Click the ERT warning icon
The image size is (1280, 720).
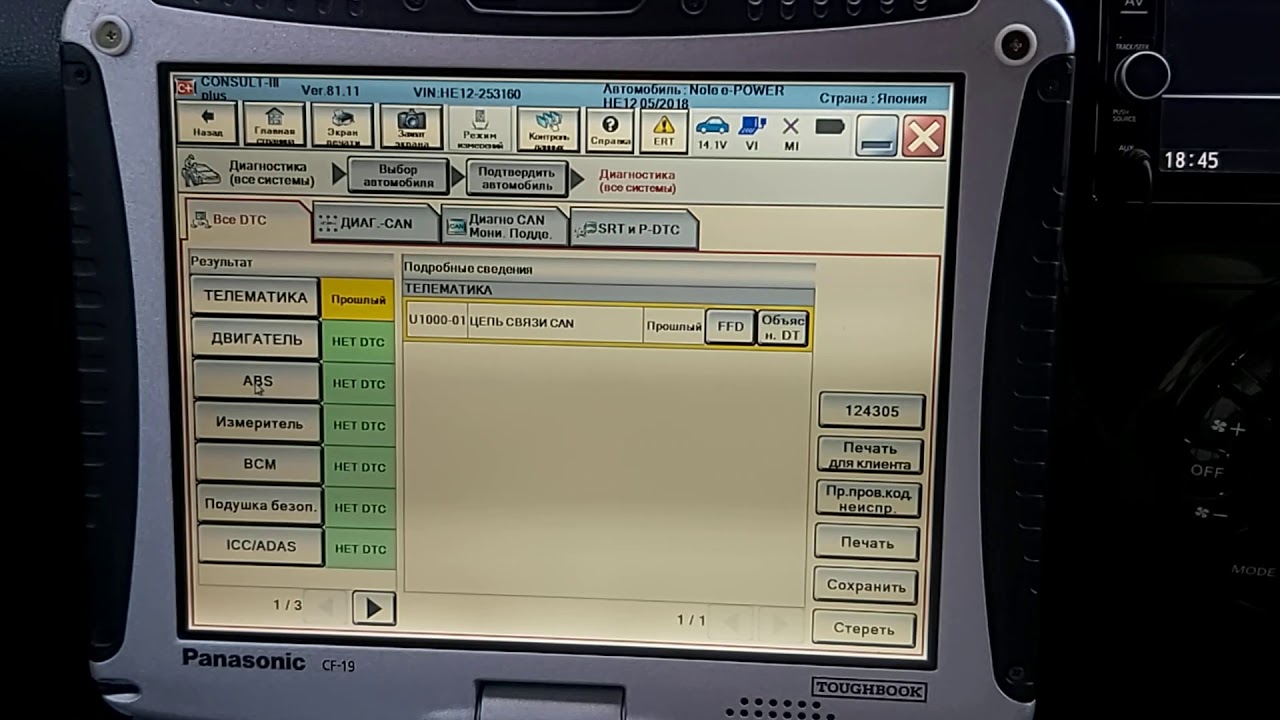coord(664,131)
